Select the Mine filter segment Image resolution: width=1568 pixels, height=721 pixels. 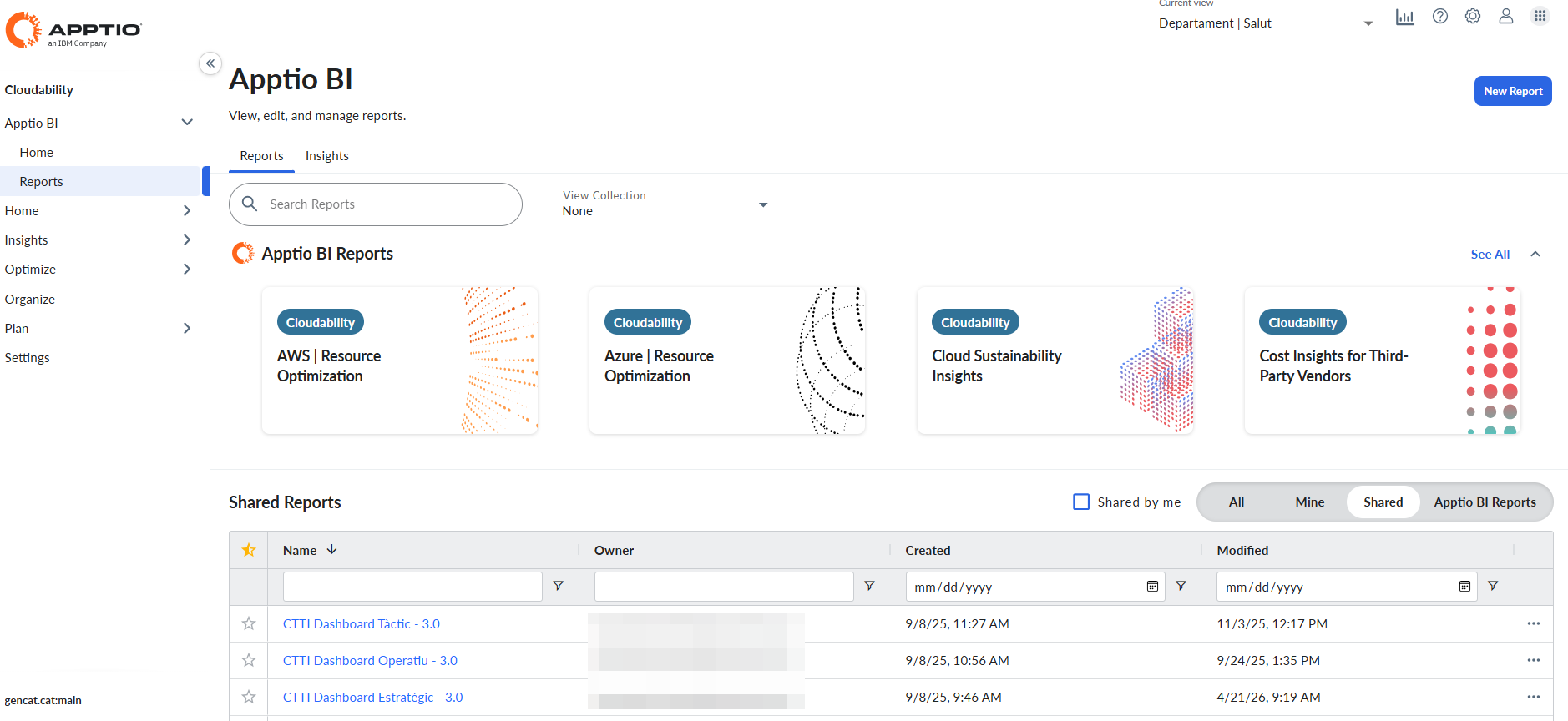(x=1310, y=502)
